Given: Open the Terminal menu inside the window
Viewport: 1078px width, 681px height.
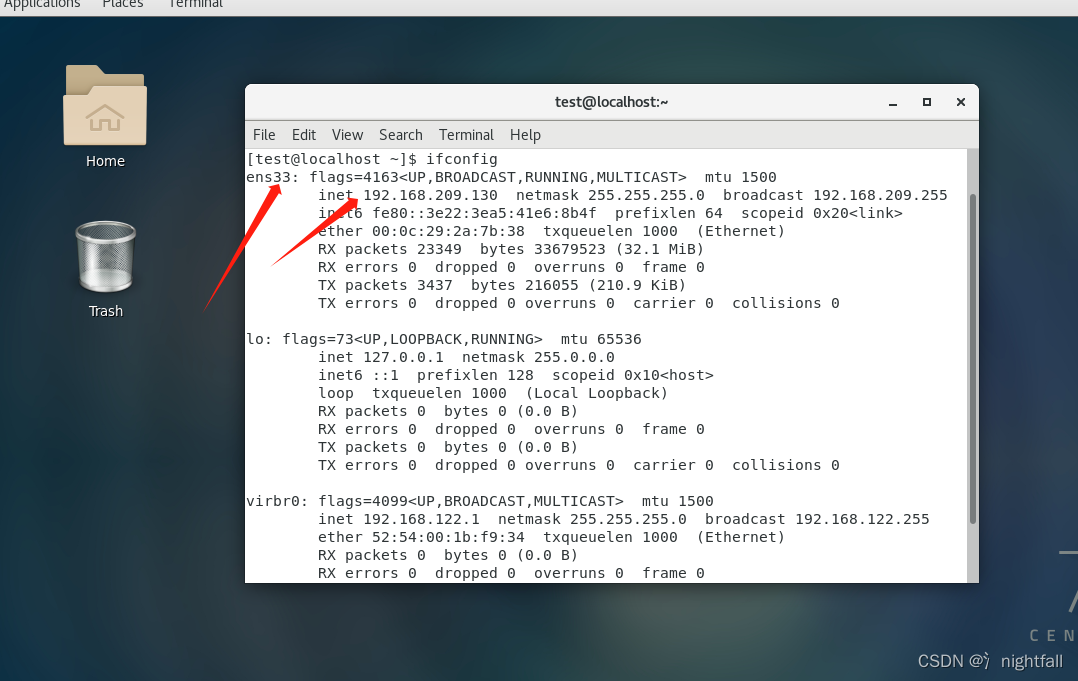Looking at the screenshot, I should pyautogui.click(x=466, y=135).
